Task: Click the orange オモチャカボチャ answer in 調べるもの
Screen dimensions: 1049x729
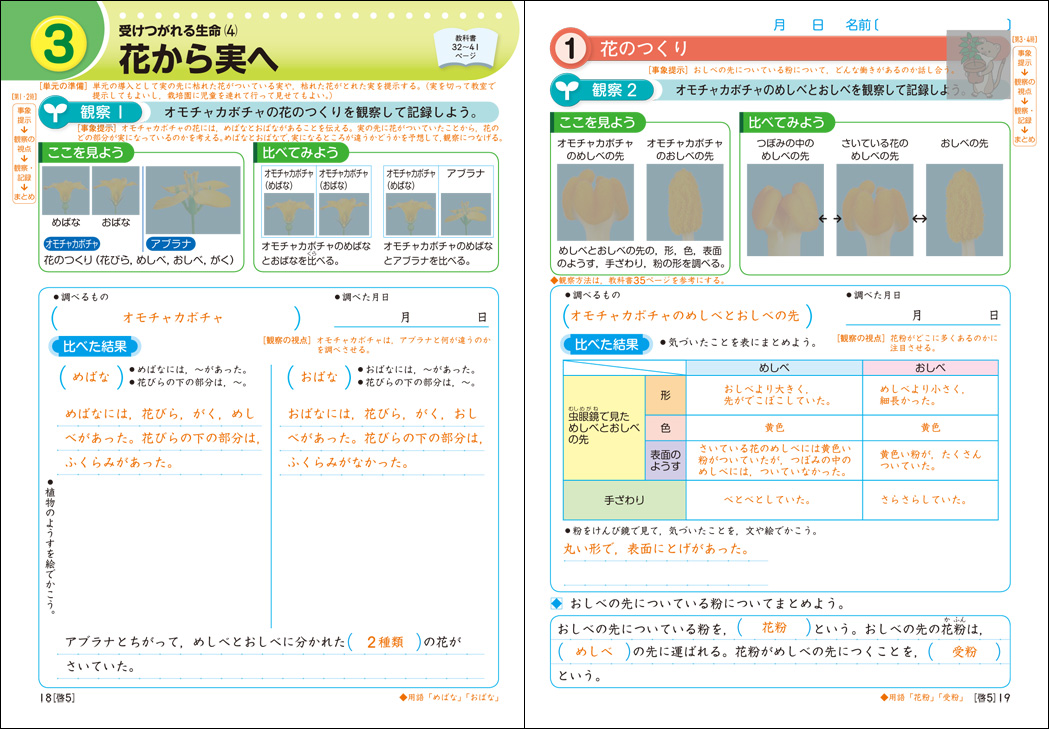Action: 173,318
